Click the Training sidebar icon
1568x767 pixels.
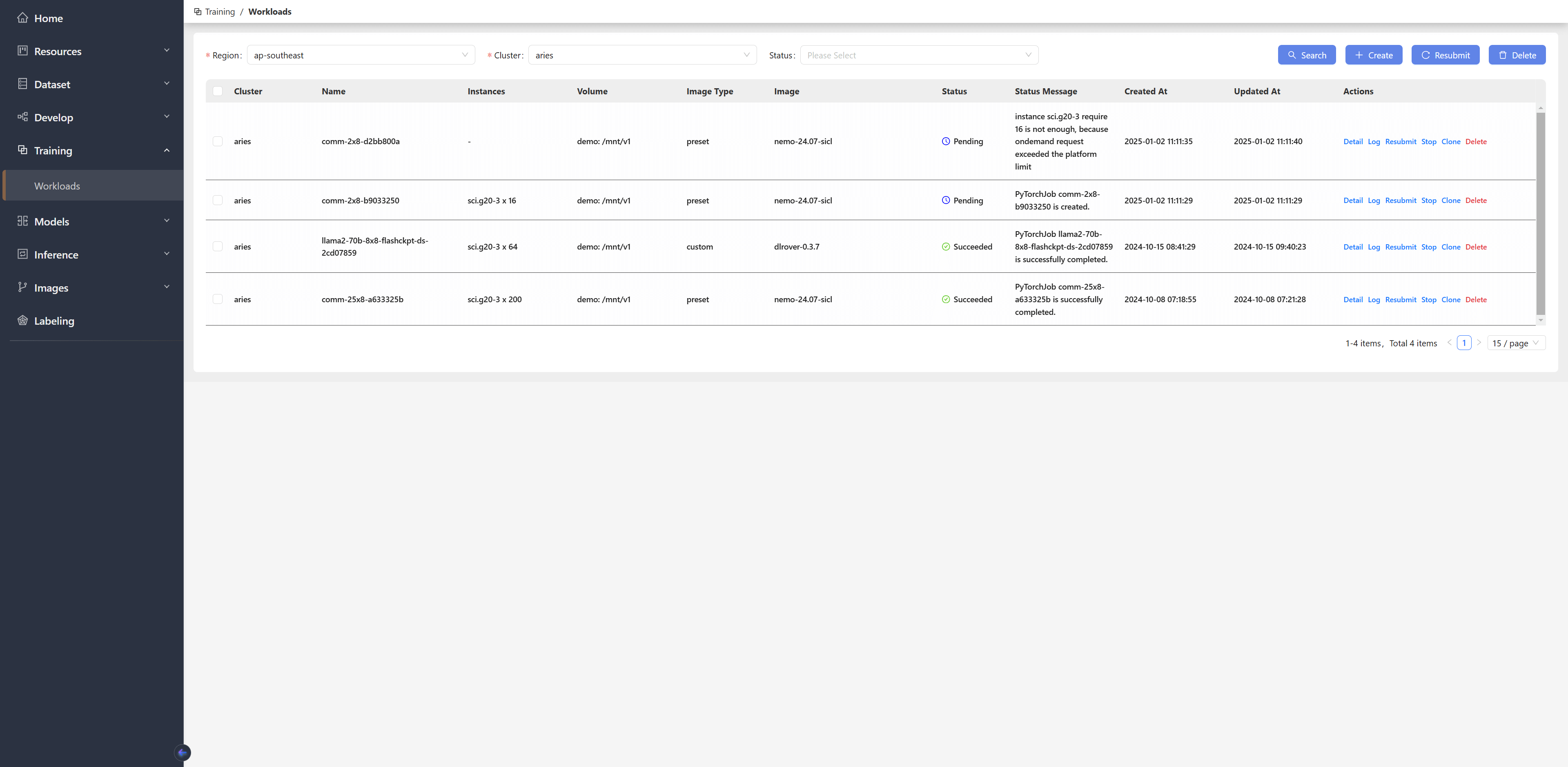[x=22, y=150]
